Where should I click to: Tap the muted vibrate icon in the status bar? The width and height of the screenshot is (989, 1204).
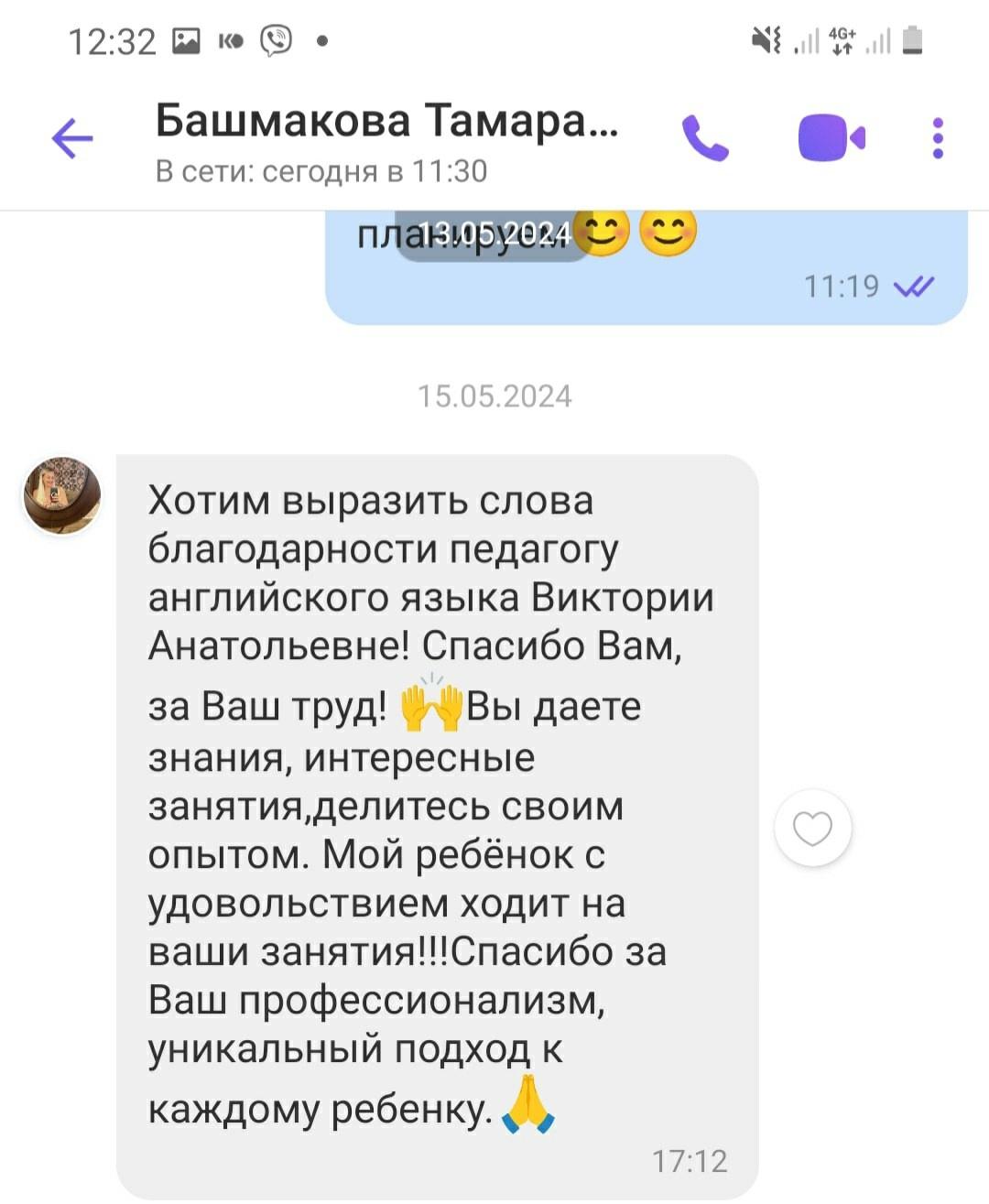tap(766, 40)
